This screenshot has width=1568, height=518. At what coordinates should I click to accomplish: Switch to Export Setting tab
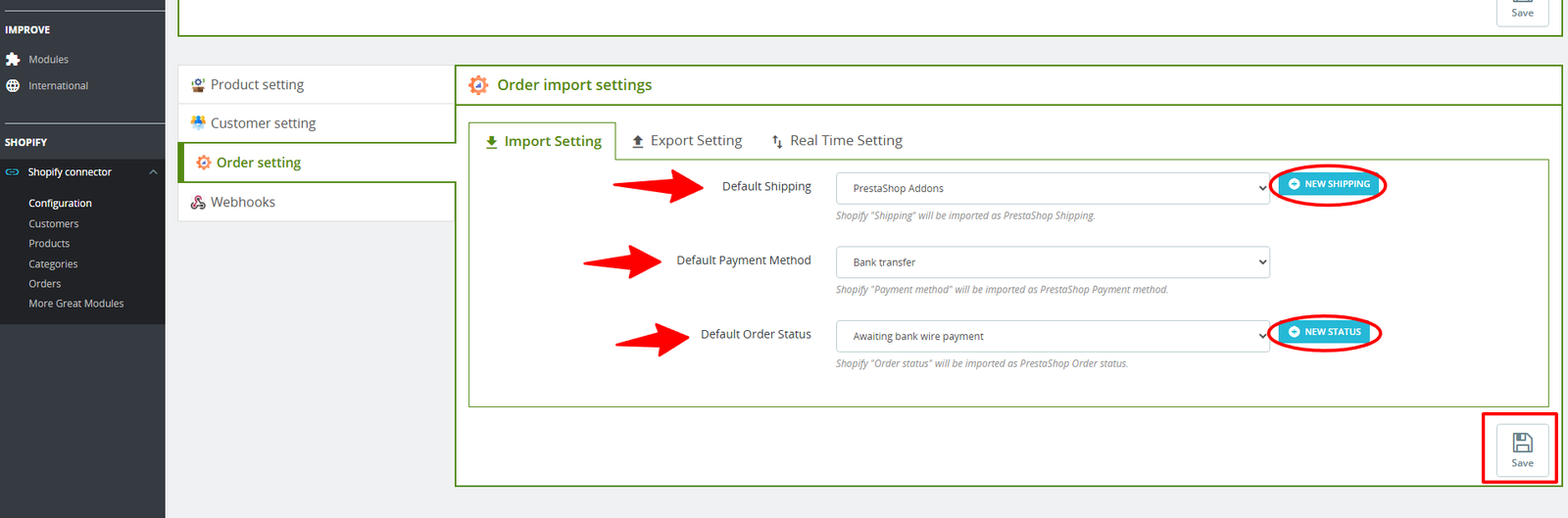click(x=687, y=141)
